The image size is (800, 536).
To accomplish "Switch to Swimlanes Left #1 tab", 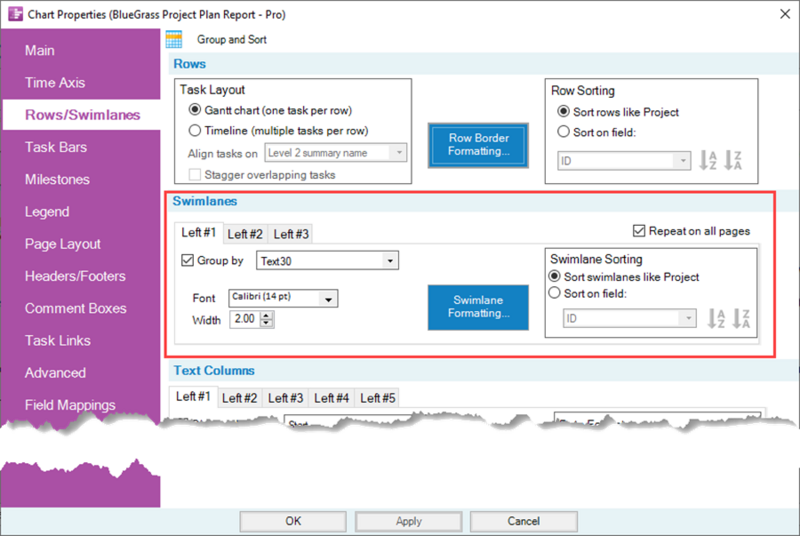I will tap(199, 233).
